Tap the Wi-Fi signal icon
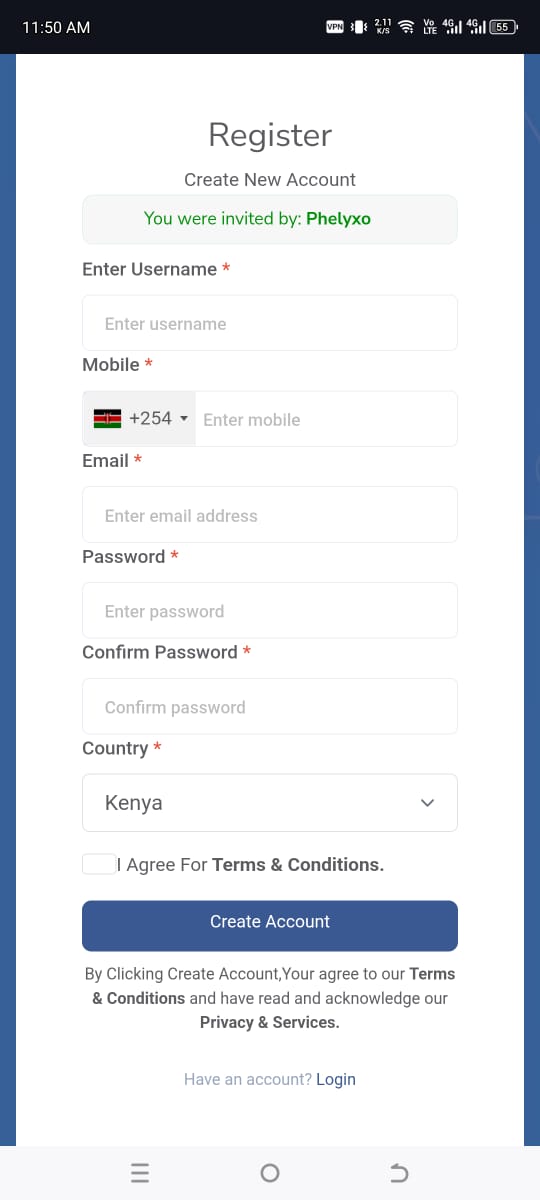 pyautogui.click(x=407, y=27)
